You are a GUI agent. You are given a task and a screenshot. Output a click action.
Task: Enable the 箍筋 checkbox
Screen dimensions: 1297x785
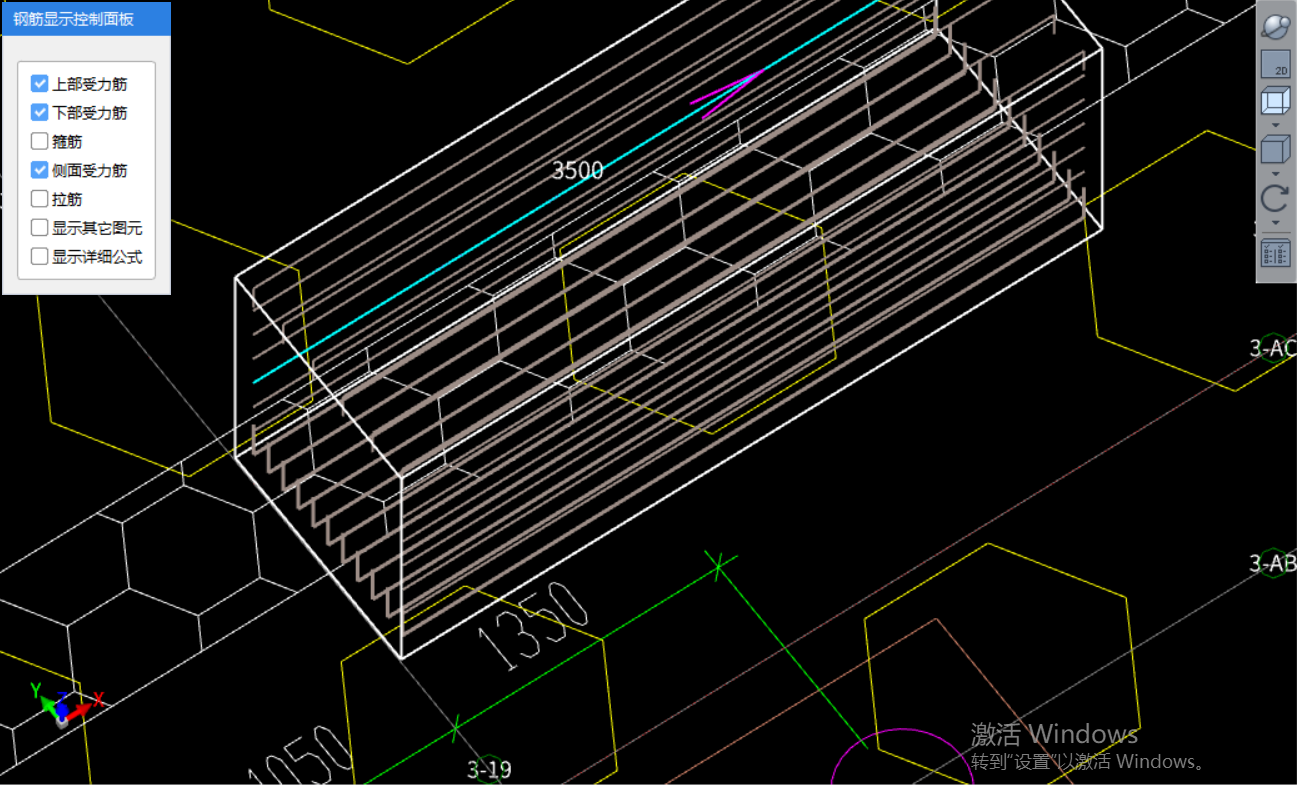(x=40, y=141)
